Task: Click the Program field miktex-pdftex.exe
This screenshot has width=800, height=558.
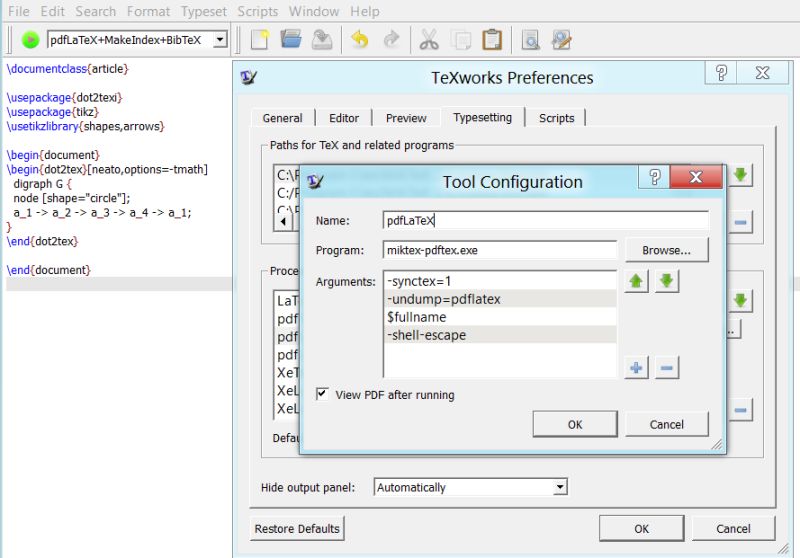Action: click(x=499, y=250)
